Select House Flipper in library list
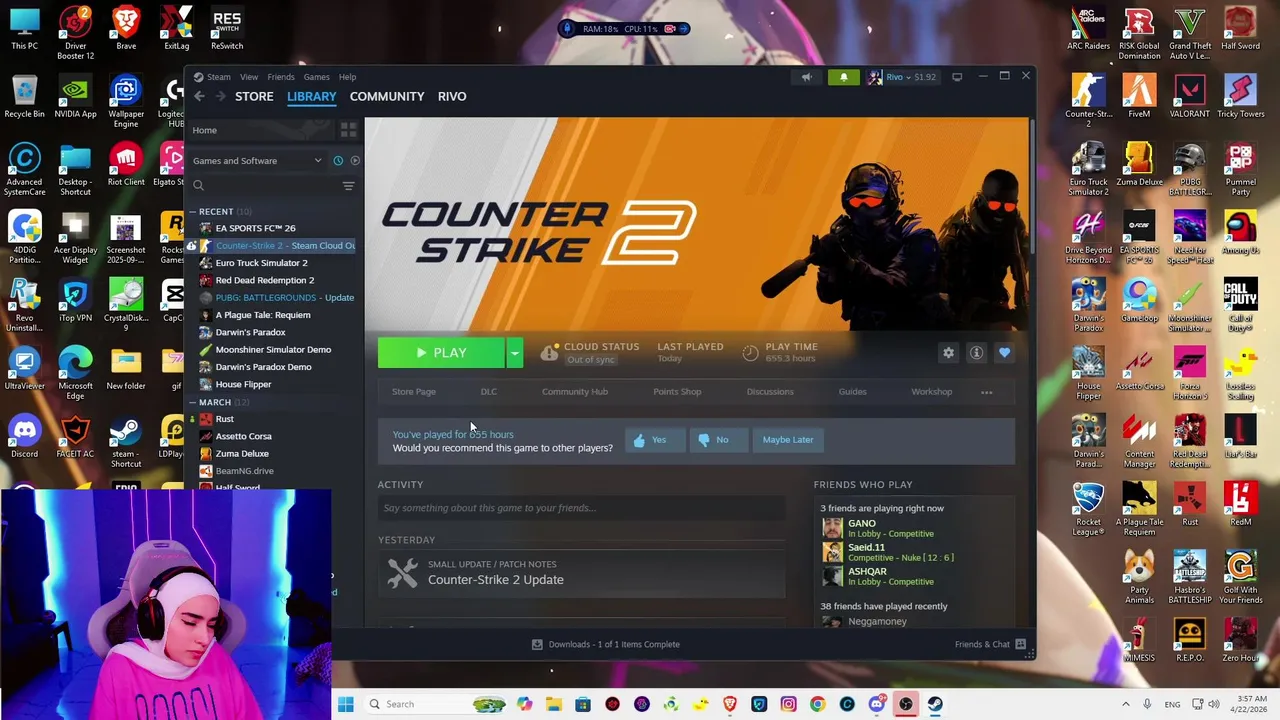Viewport: 1280px width, 720px height. coord(243,385)
